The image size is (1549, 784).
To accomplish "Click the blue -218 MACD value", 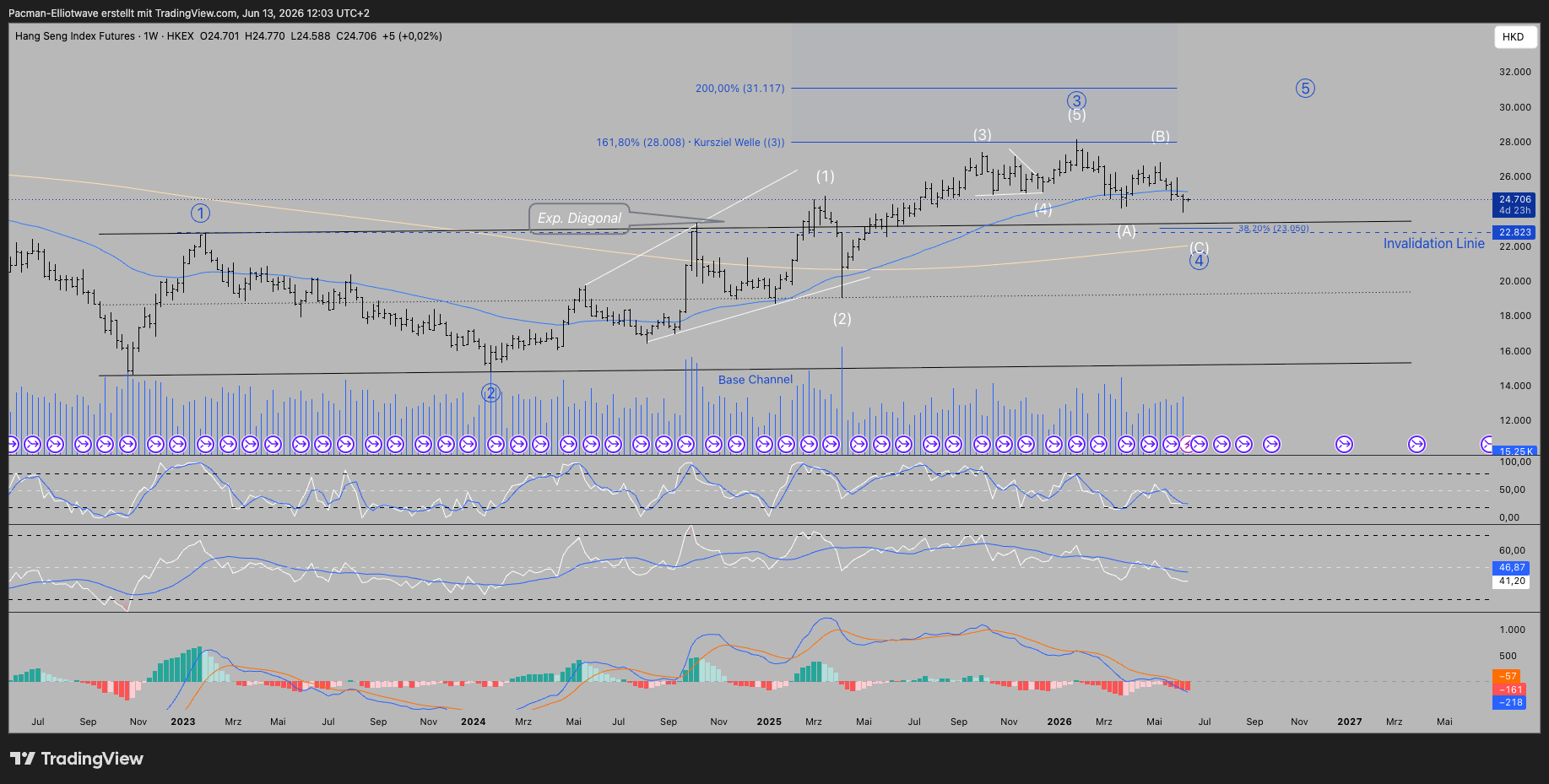I will point(1510,702).
